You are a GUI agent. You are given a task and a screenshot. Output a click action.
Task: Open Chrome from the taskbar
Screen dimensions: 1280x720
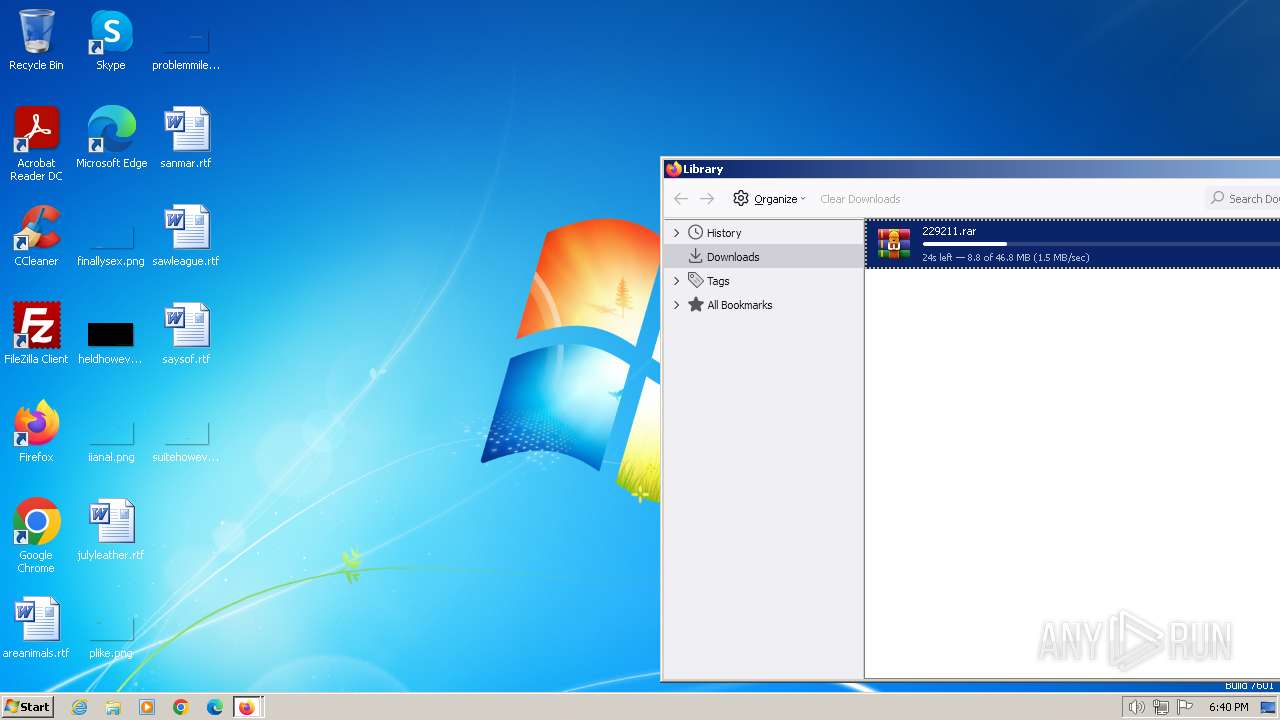(181, 707)
